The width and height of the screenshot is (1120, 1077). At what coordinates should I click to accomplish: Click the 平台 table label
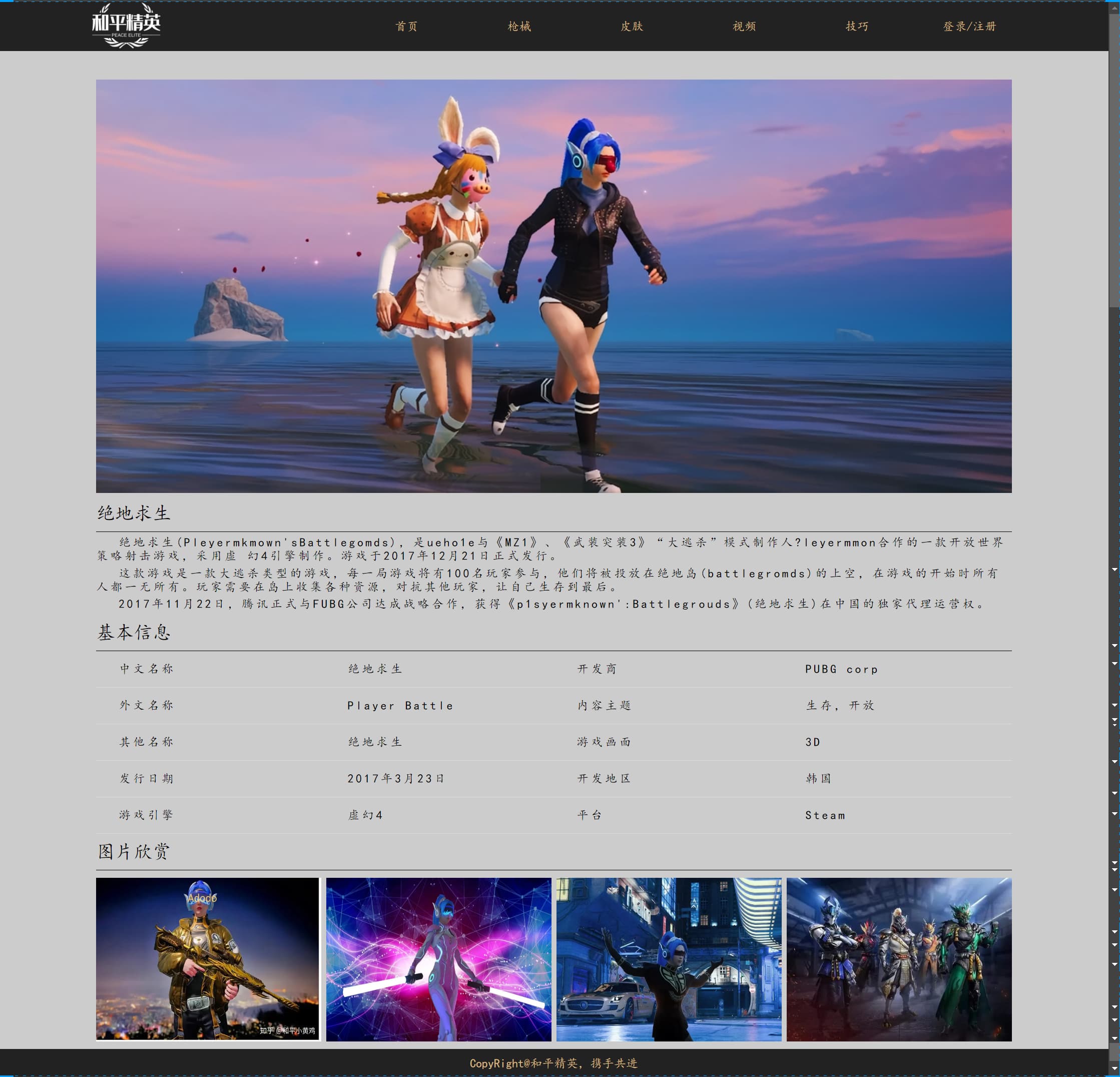(590, 815)
